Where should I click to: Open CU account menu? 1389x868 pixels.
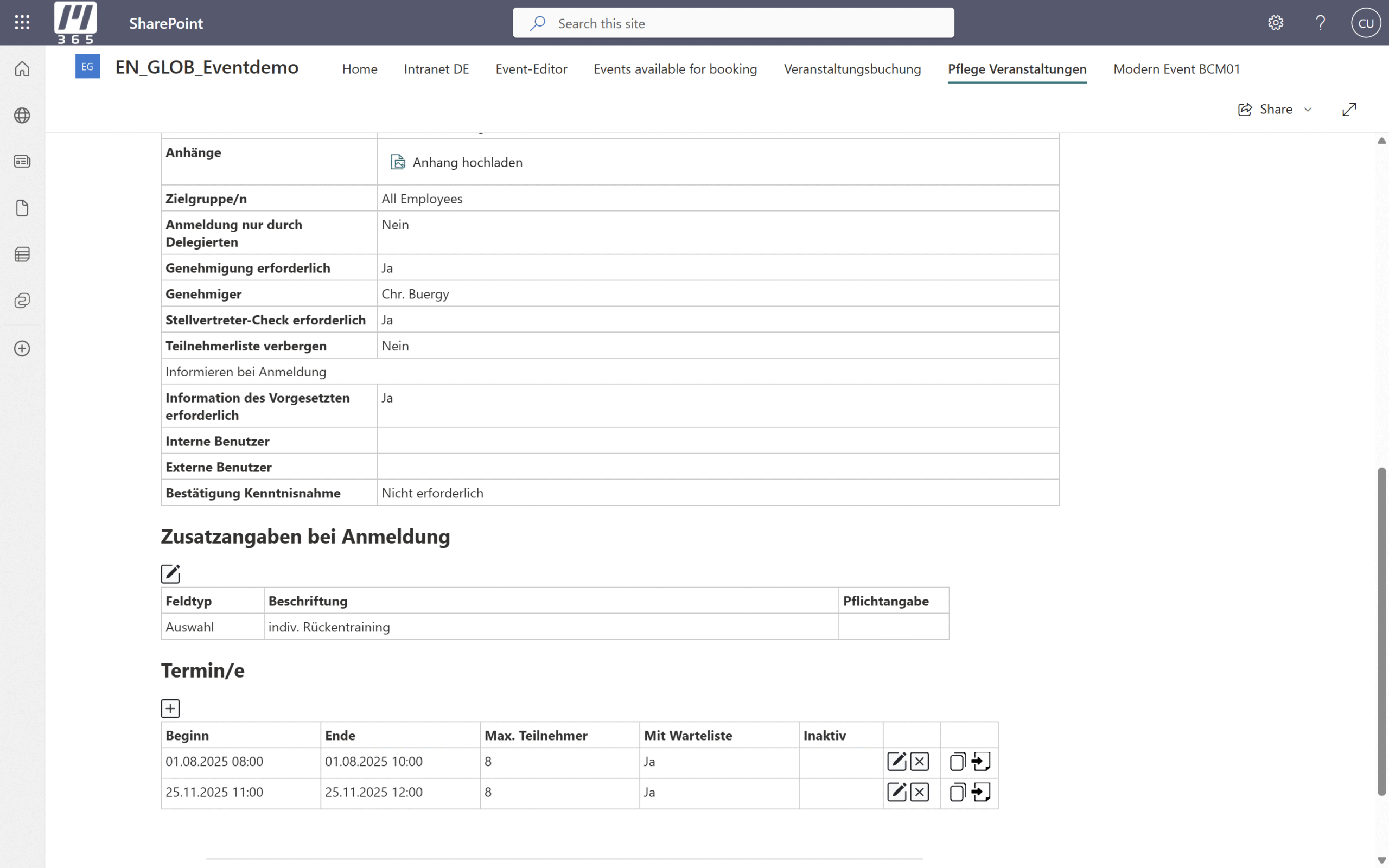click(1366, 23)
